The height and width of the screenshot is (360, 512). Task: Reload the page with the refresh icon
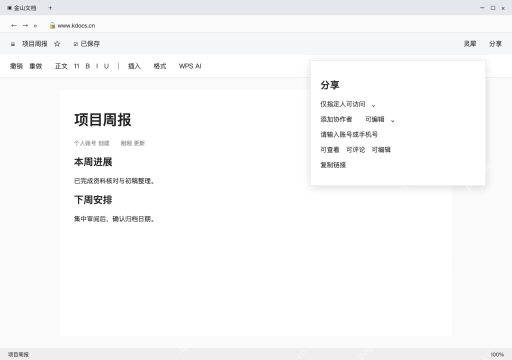click(35, 26)
